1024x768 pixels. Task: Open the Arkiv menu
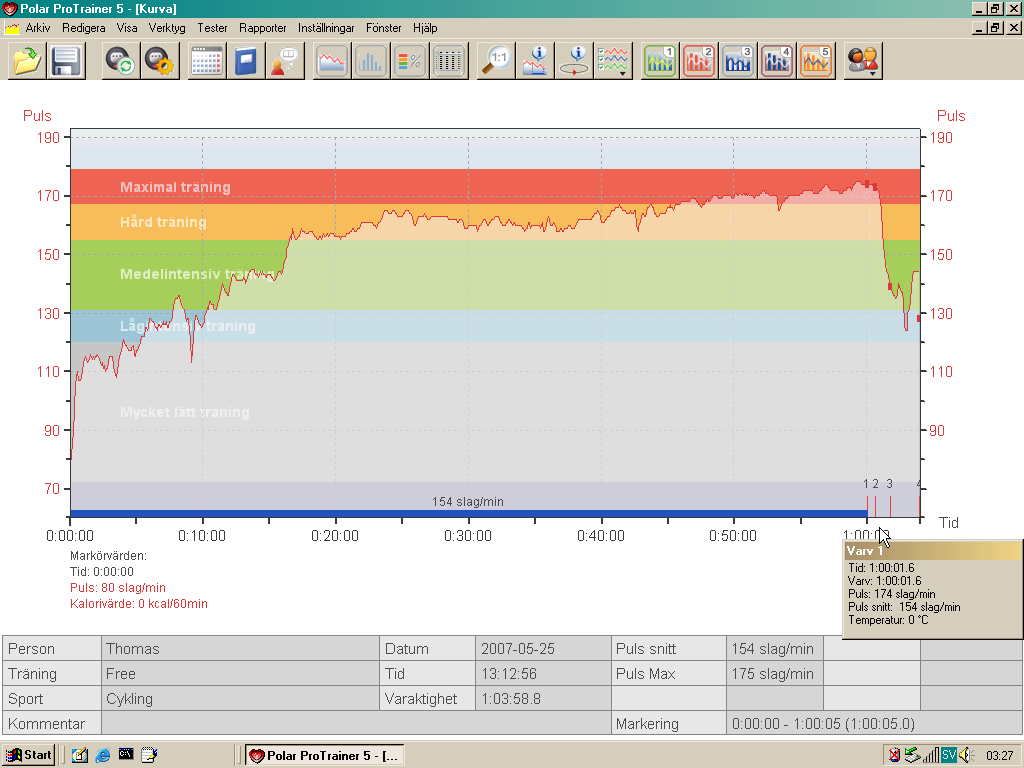click(x=38, y=28)
